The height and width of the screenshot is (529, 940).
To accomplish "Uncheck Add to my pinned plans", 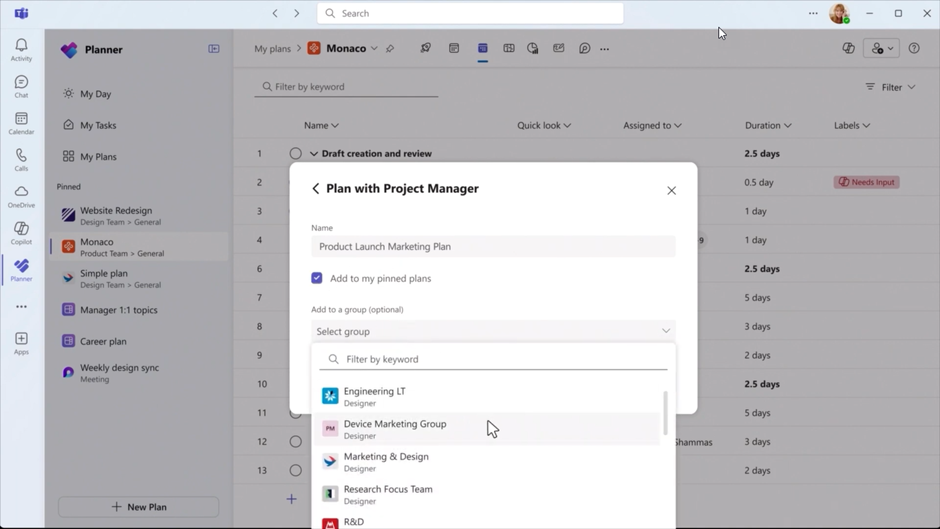I will click(317, 278).
